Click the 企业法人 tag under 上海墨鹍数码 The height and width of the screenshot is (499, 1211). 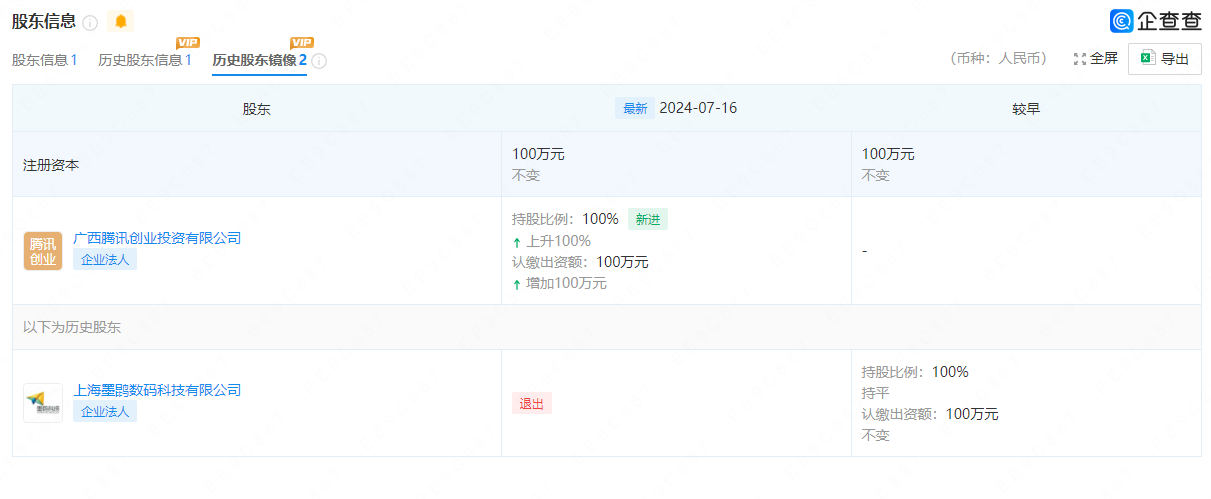[105, 411]
